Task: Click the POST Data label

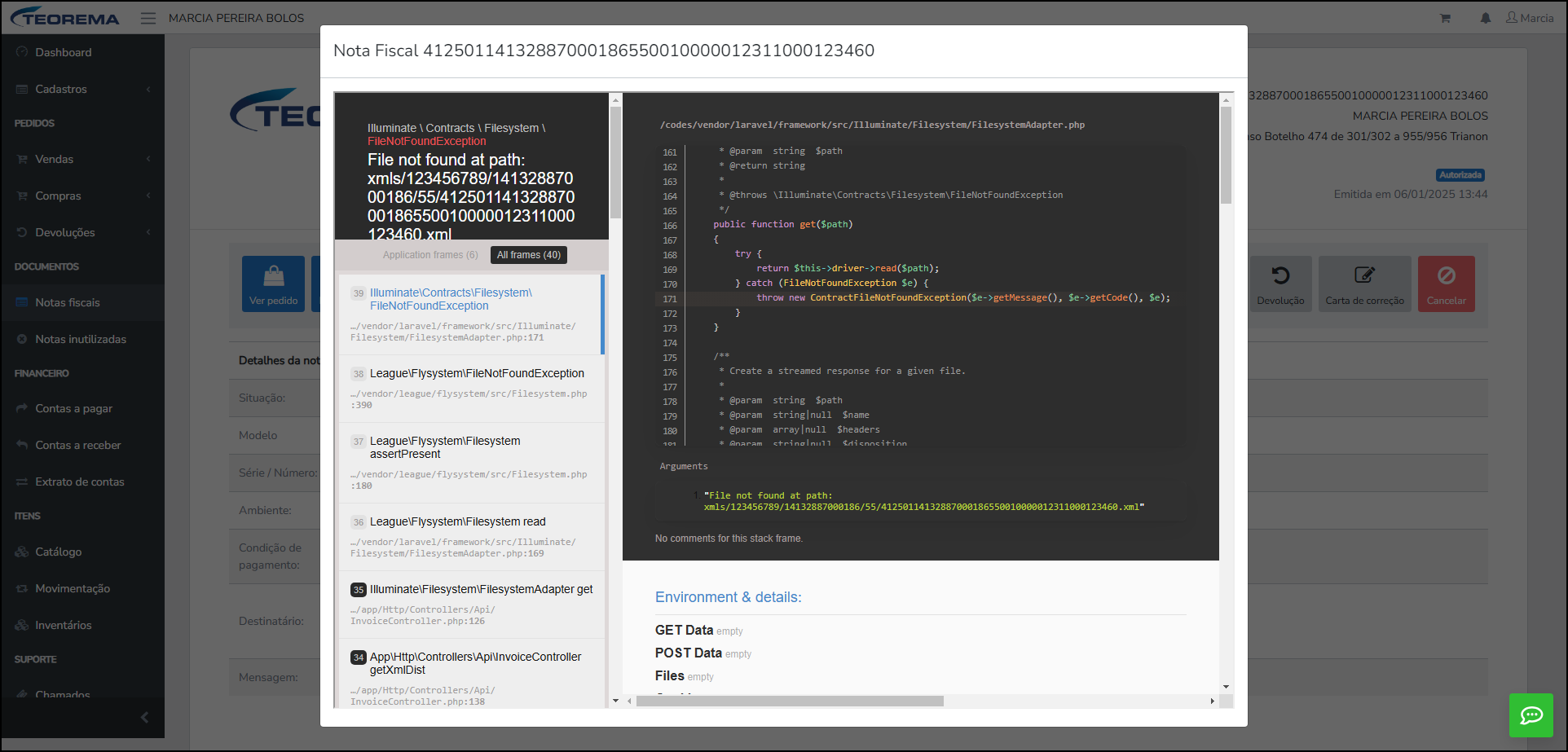Action: click(689, 653)
